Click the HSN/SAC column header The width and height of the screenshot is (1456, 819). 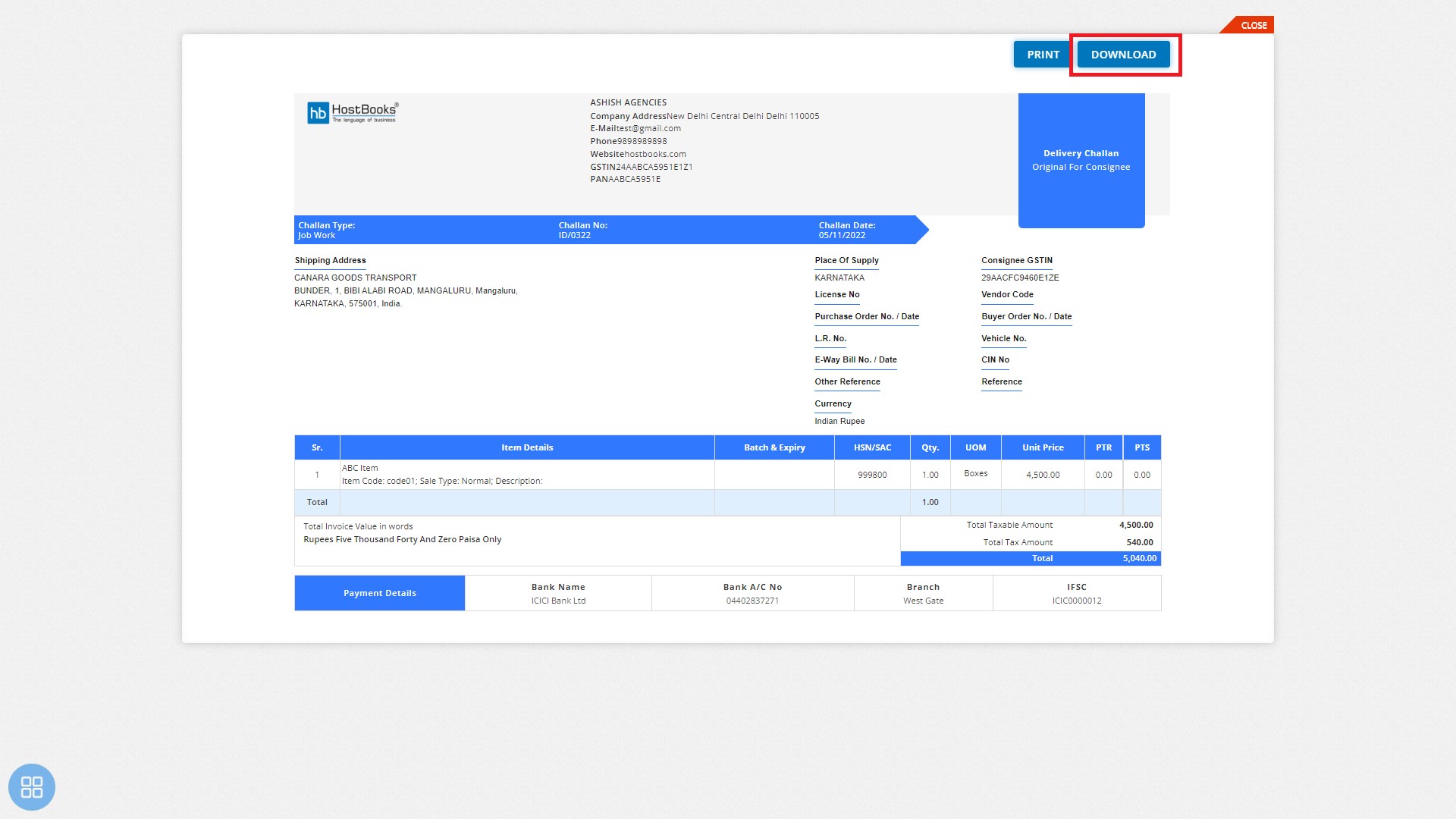(872, 447)
